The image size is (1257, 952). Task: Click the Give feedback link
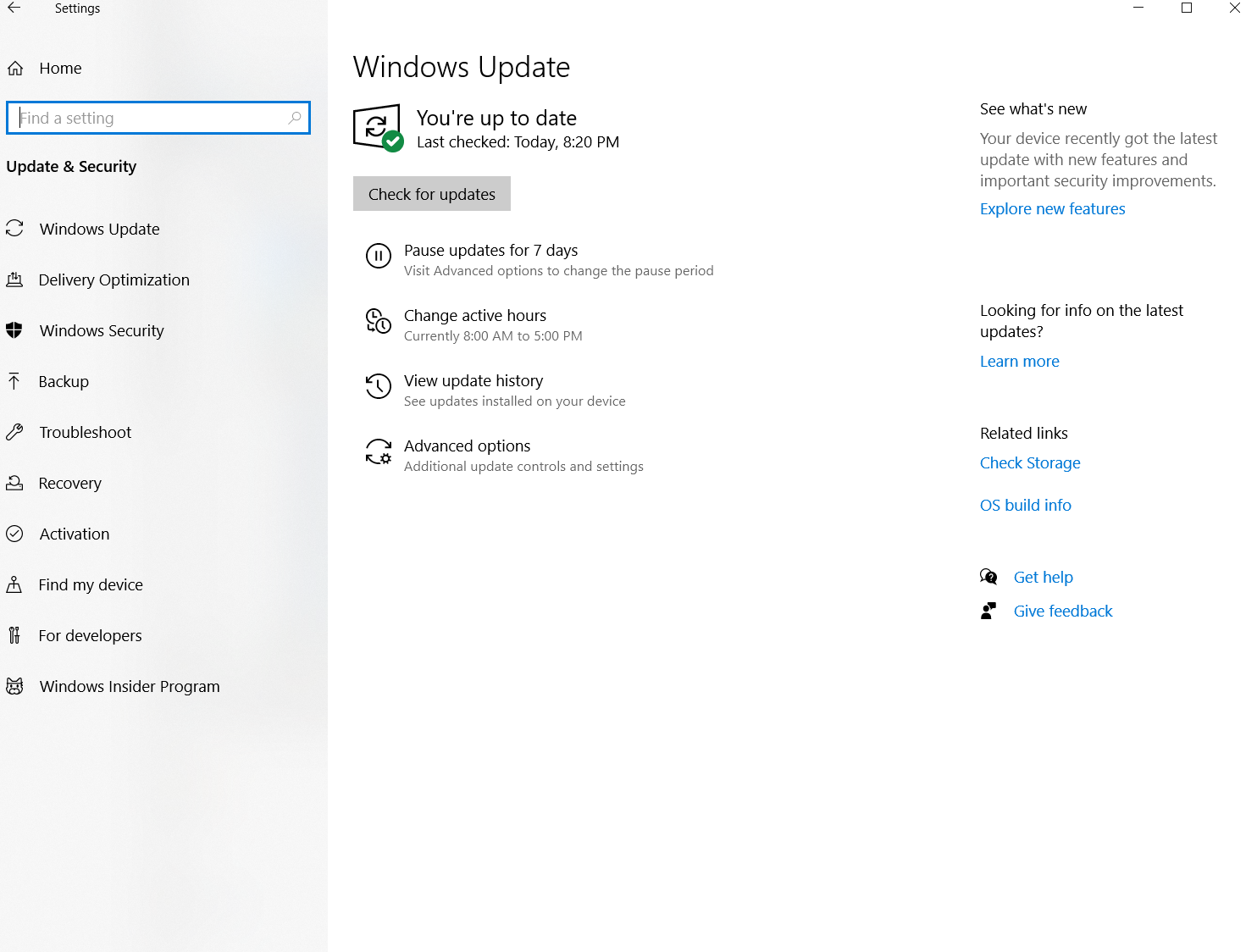(1063, 612)
